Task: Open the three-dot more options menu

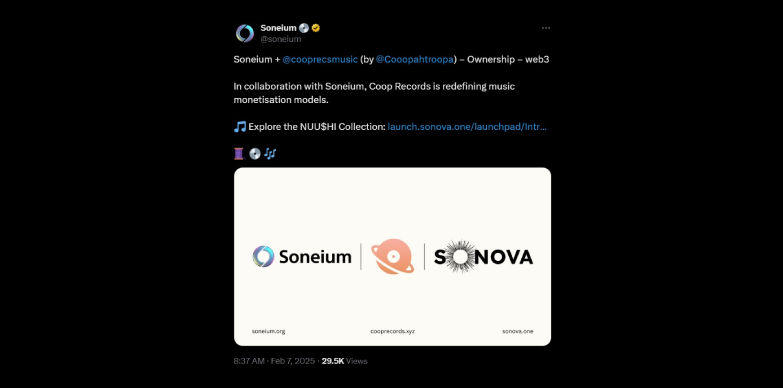Action: 546,28
